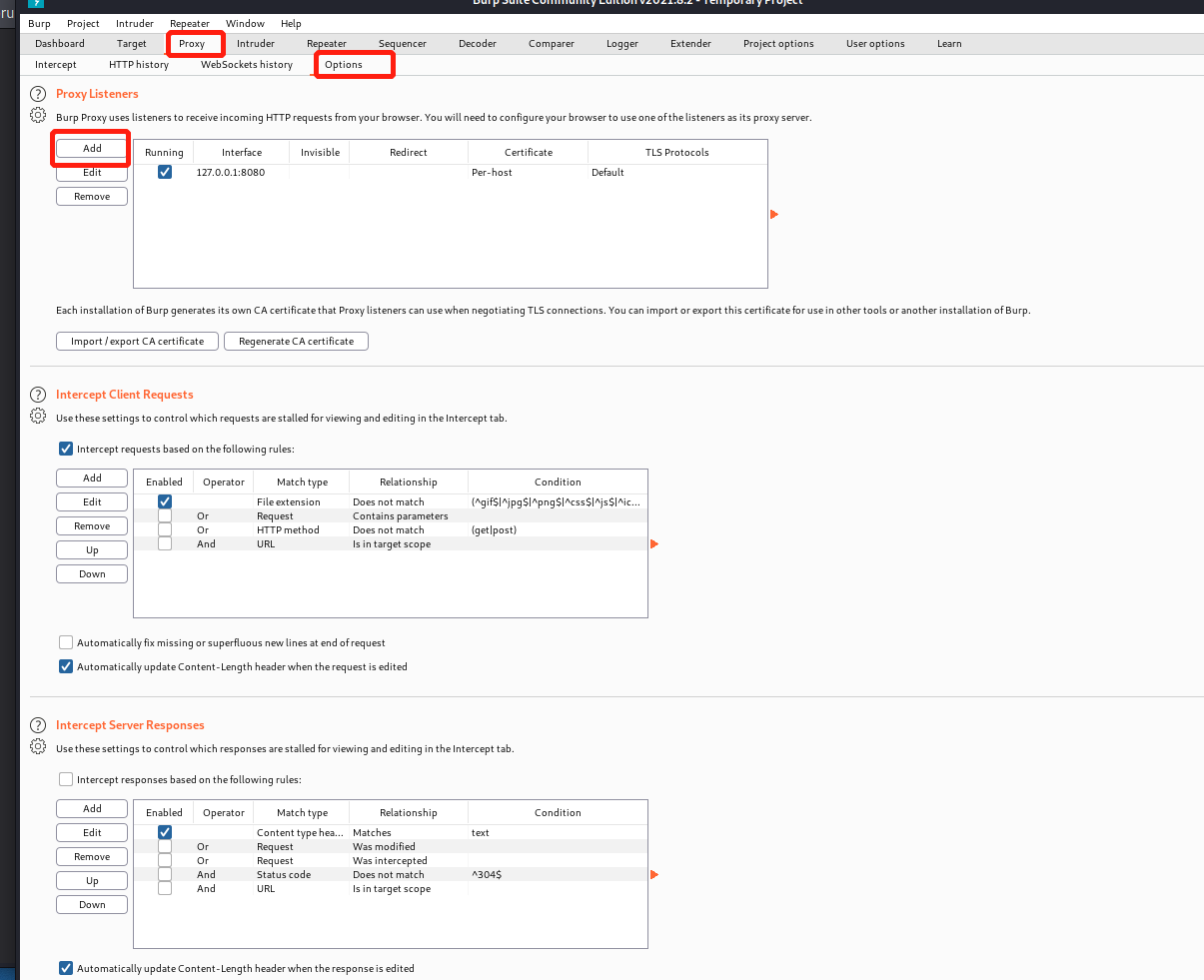Open the Window menu
Viewport: 1204px width, 980px height.
245,24
